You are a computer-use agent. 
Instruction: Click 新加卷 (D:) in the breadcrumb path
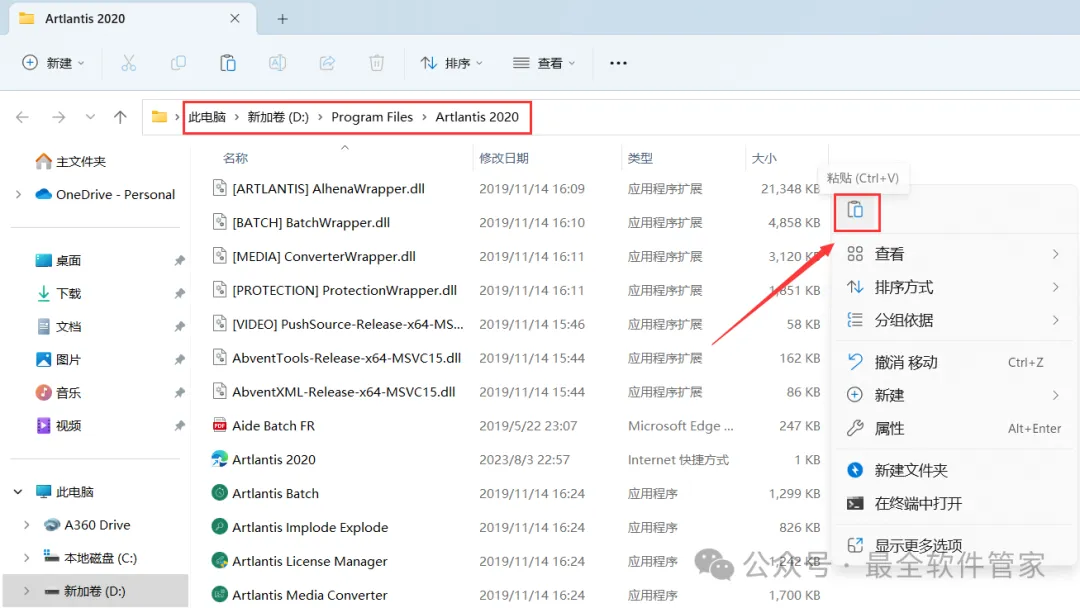click(x=278, y=117)
